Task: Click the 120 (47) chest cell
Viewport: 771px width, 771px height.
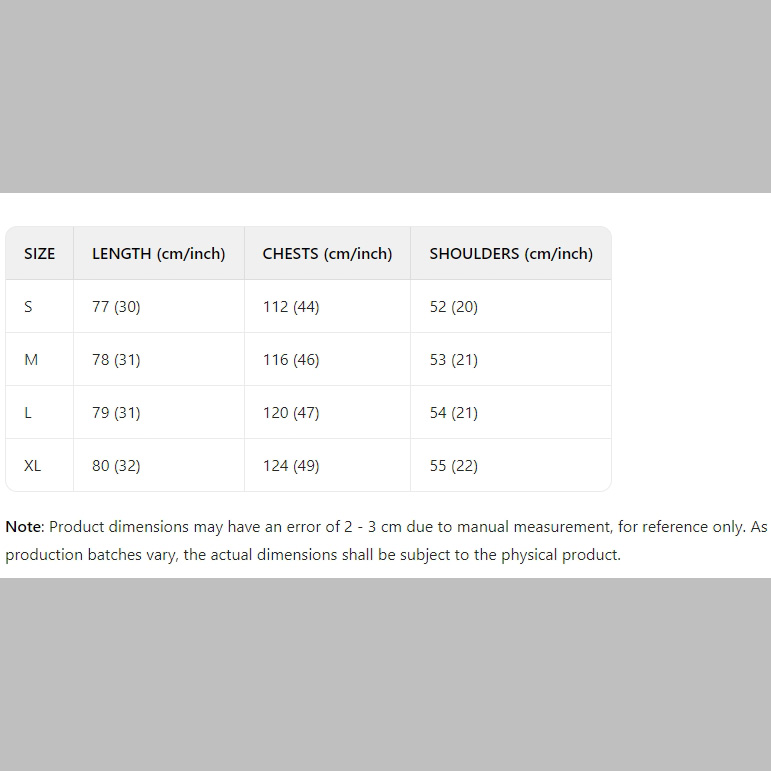Action: click(x=291, y=413)
